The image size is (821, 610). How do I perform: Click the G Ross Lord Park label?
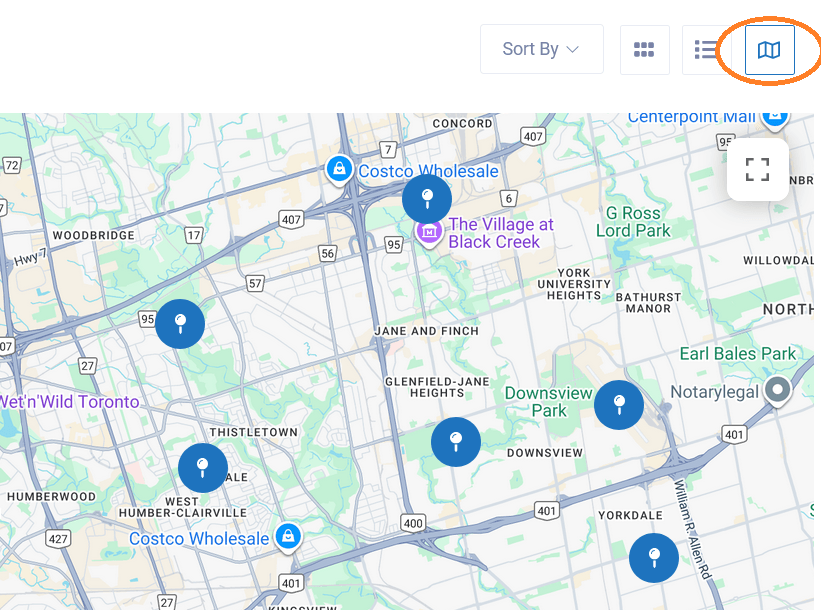[633, 220]
